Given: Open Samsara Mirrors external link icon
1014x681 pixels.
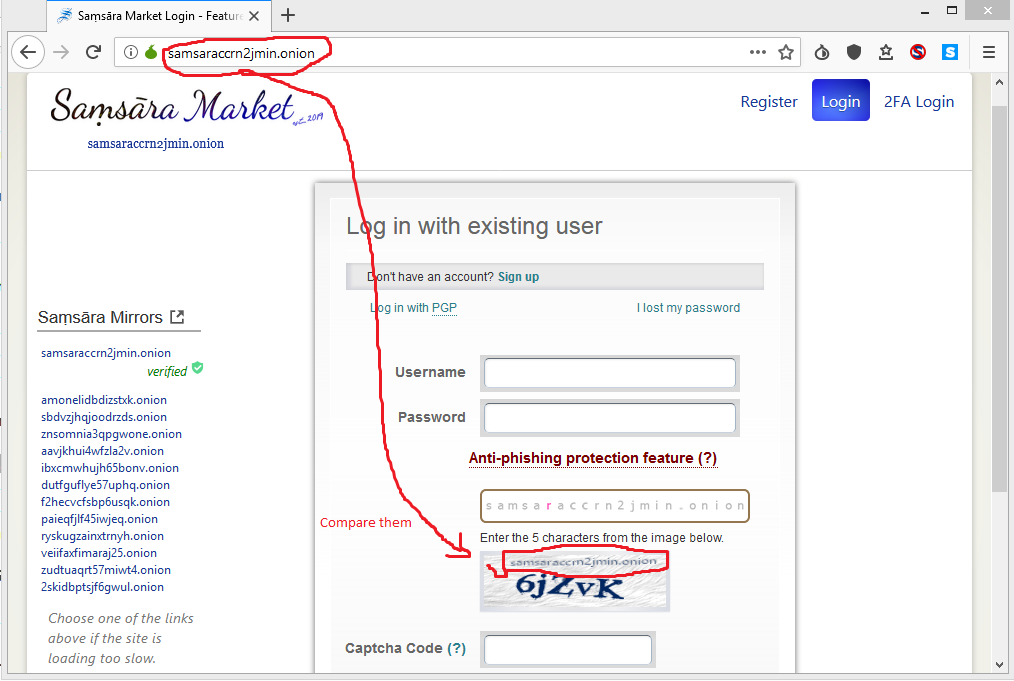Looking at the screenshot, I should [177, 317].
